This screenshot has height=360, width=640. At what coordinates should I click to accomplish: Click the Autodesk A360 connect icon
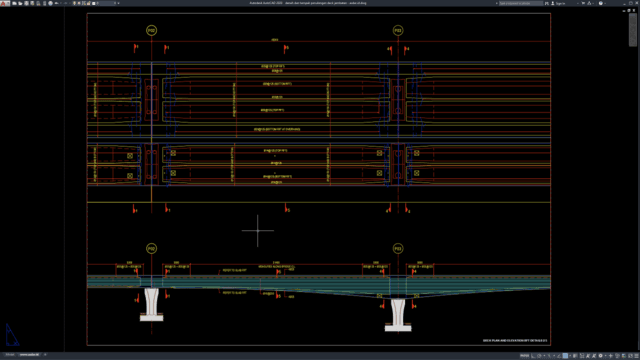tap(589, 3)
